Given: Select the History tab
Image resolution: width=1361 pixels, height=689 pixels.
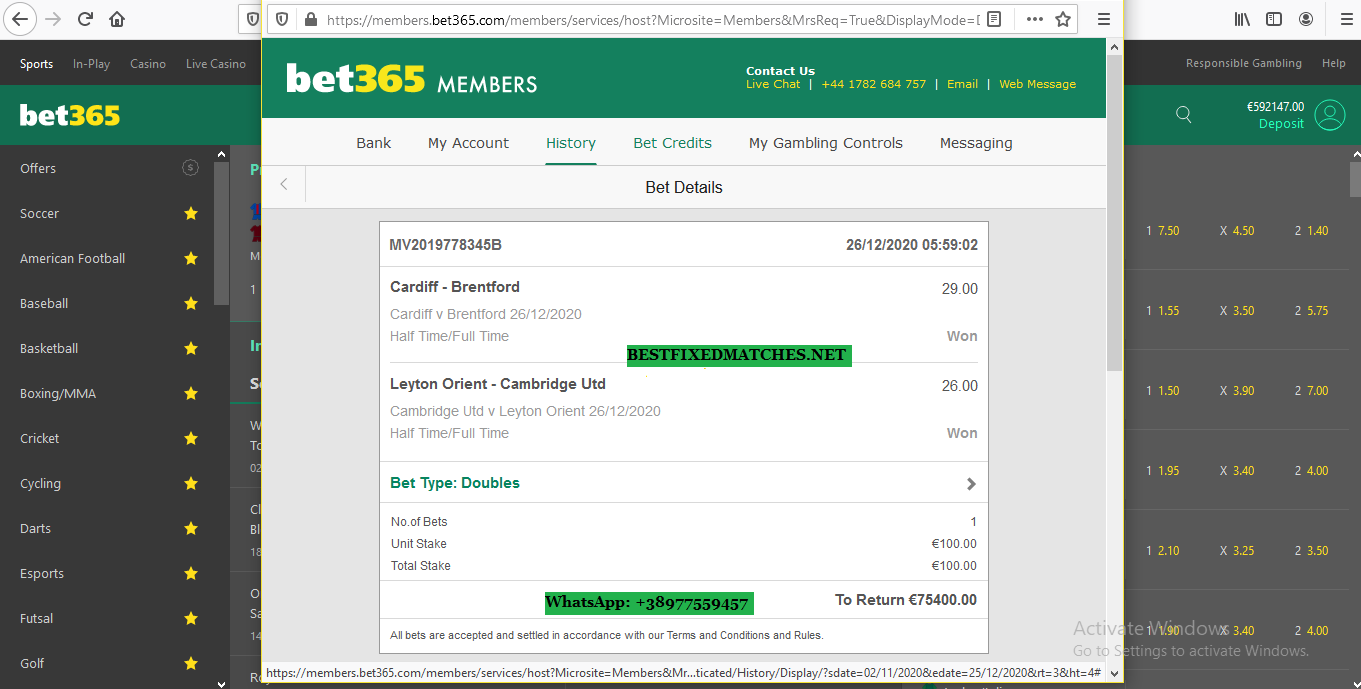Looking at the screenshot, I should coord(571,143).
